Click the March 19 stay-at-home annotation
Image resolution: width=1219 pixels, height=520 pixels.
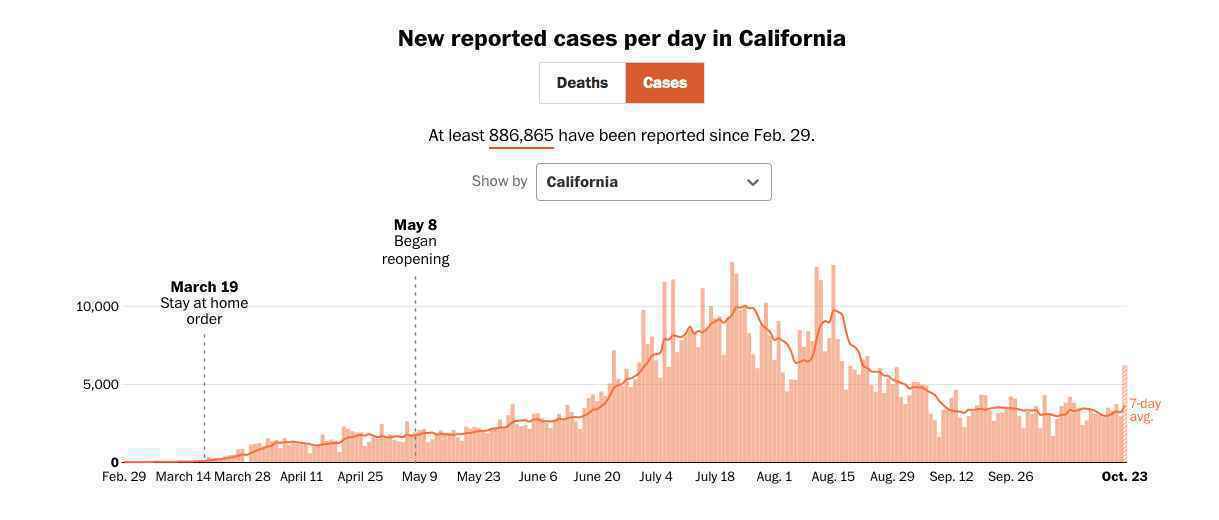click(x=204, y=302)
